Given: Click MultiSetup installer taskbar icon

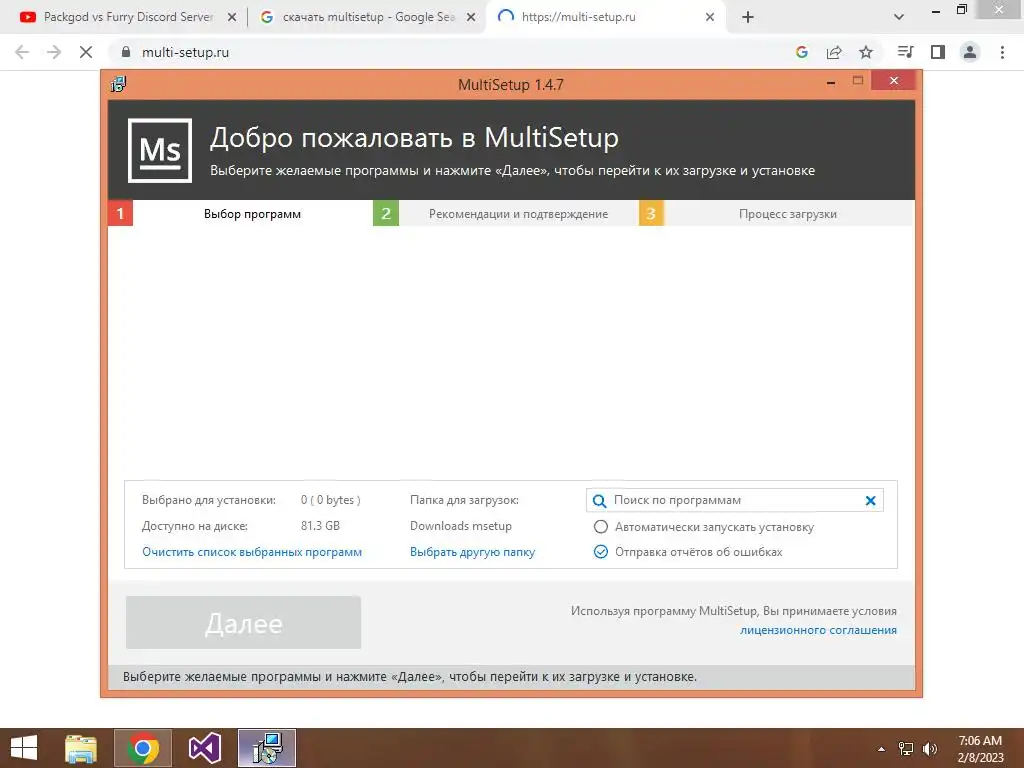Looking at the screenshot, I should point(266,748).
